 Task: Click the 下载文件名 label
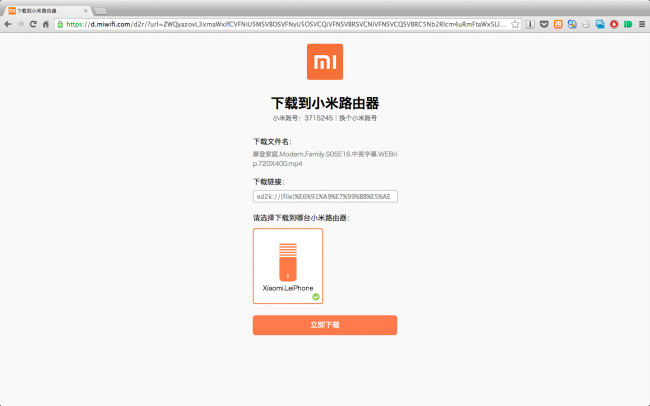(x=272, y=142)
